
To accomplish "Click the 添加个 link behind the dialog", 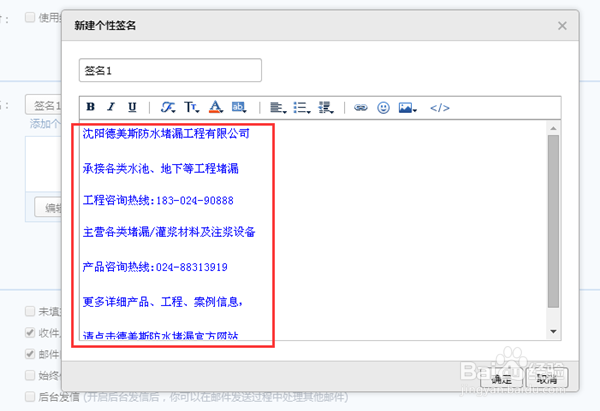I will 45,124.
